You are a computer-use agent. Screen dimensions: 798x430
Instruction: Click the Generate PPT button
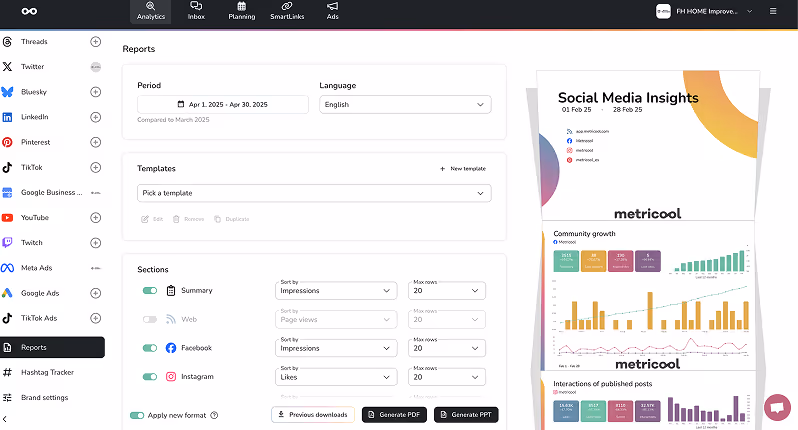pyautogui.click(x=466, y=415)
